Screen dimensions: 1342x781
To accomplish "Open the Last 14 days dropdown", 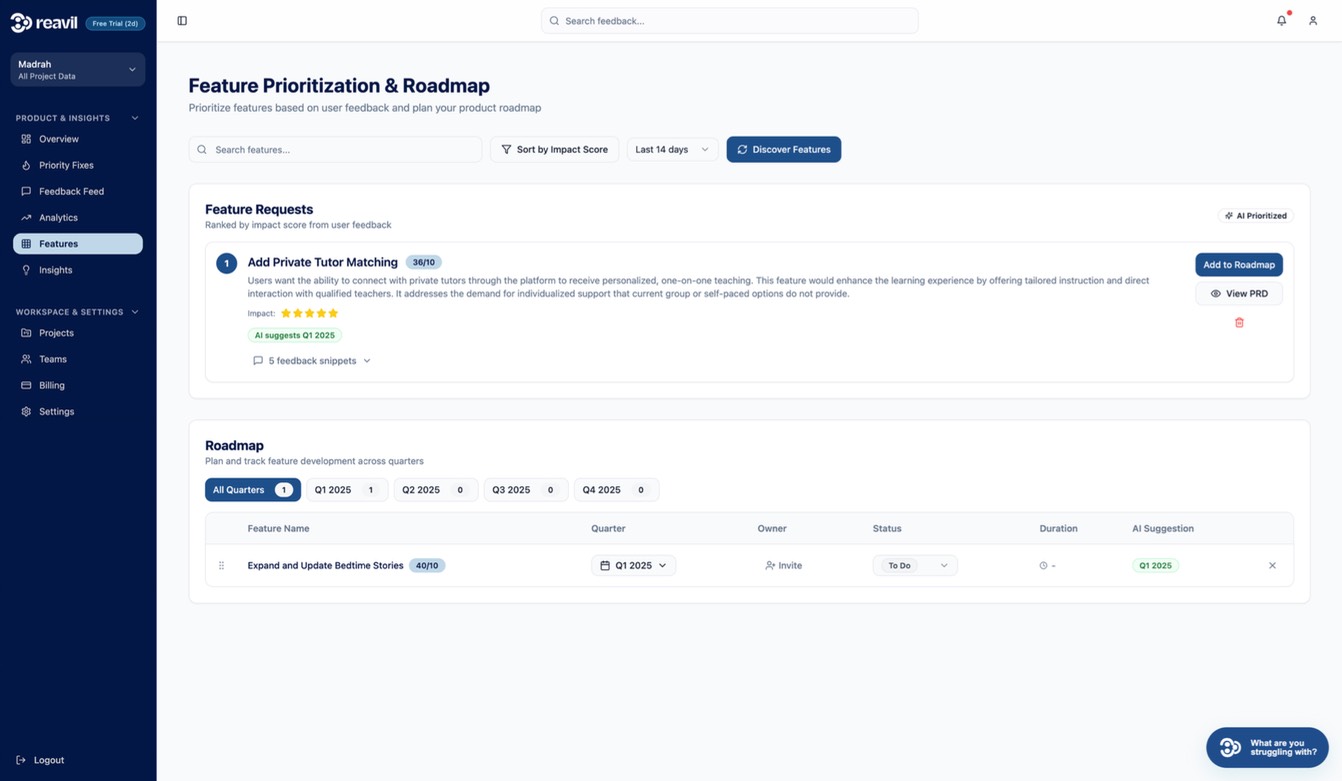I will pyautogui.click(x=672, y=149).
